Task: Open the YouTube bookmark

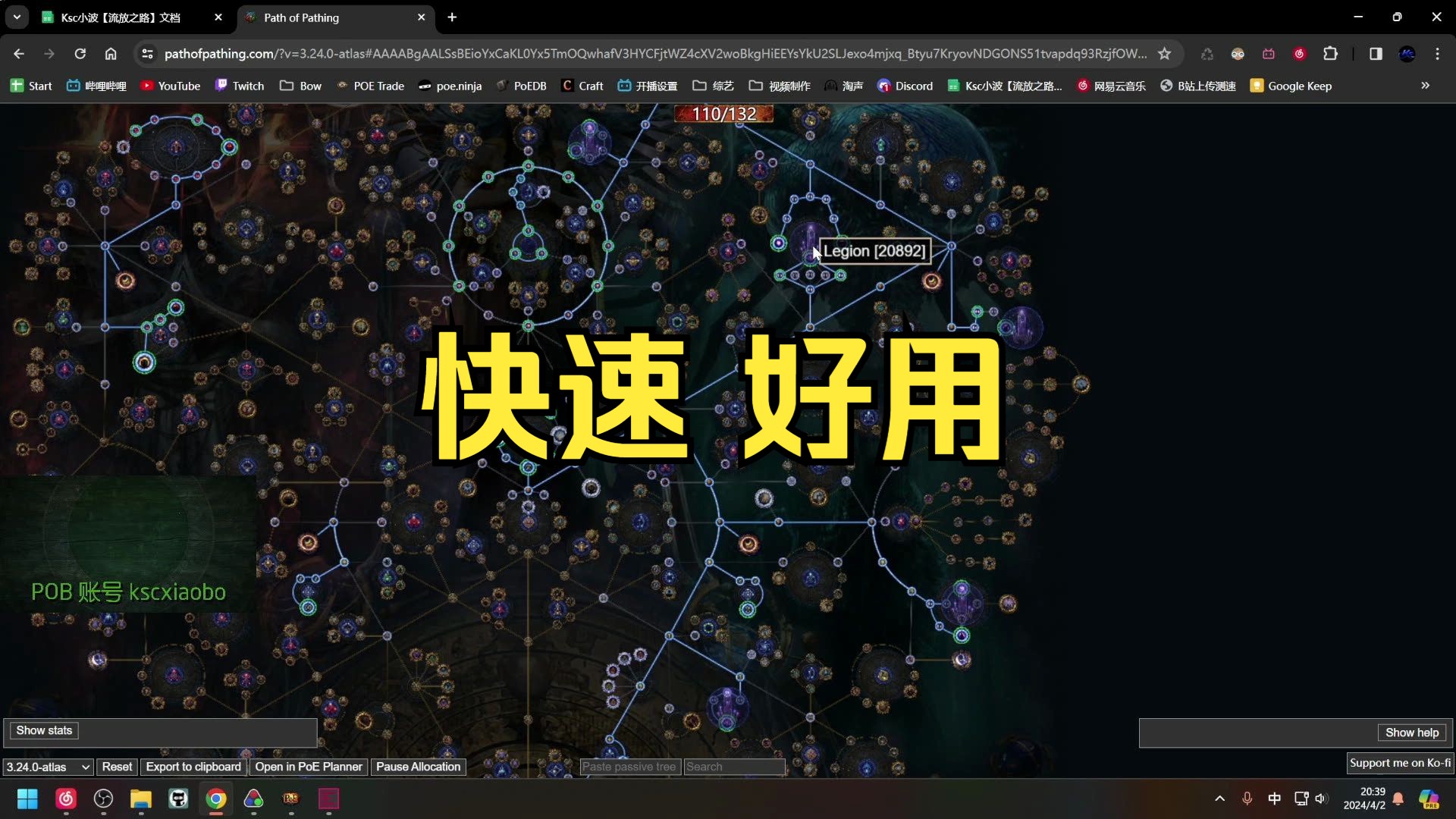Action: (171, 86)
